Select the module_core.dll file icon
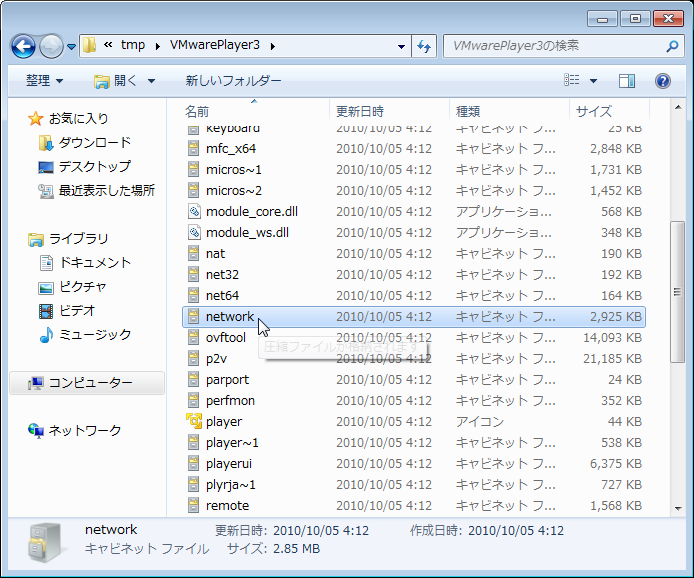 click(x=194, y=211)
